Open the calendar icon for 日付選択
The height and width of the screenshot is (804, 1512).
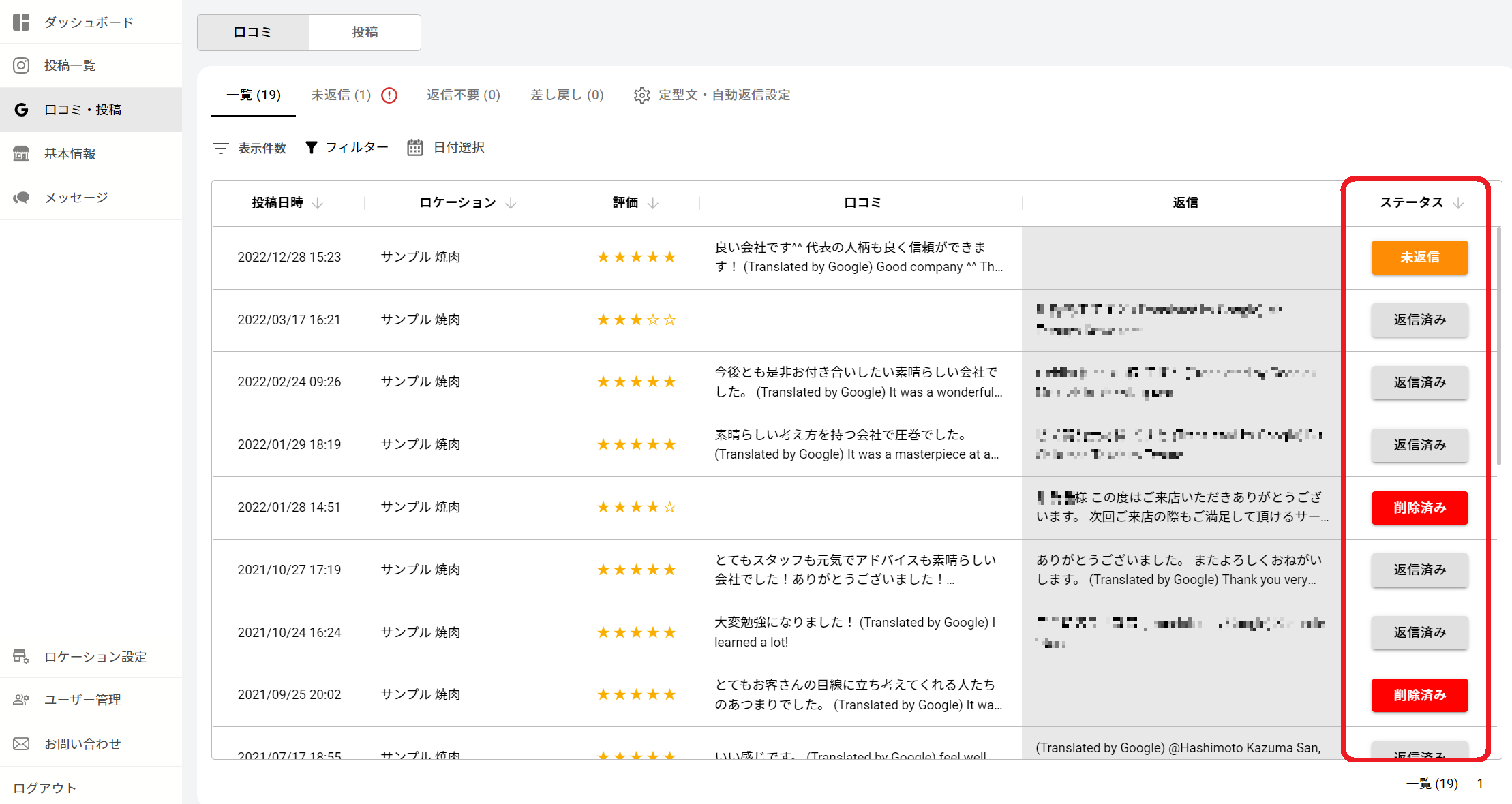[414, 148]
